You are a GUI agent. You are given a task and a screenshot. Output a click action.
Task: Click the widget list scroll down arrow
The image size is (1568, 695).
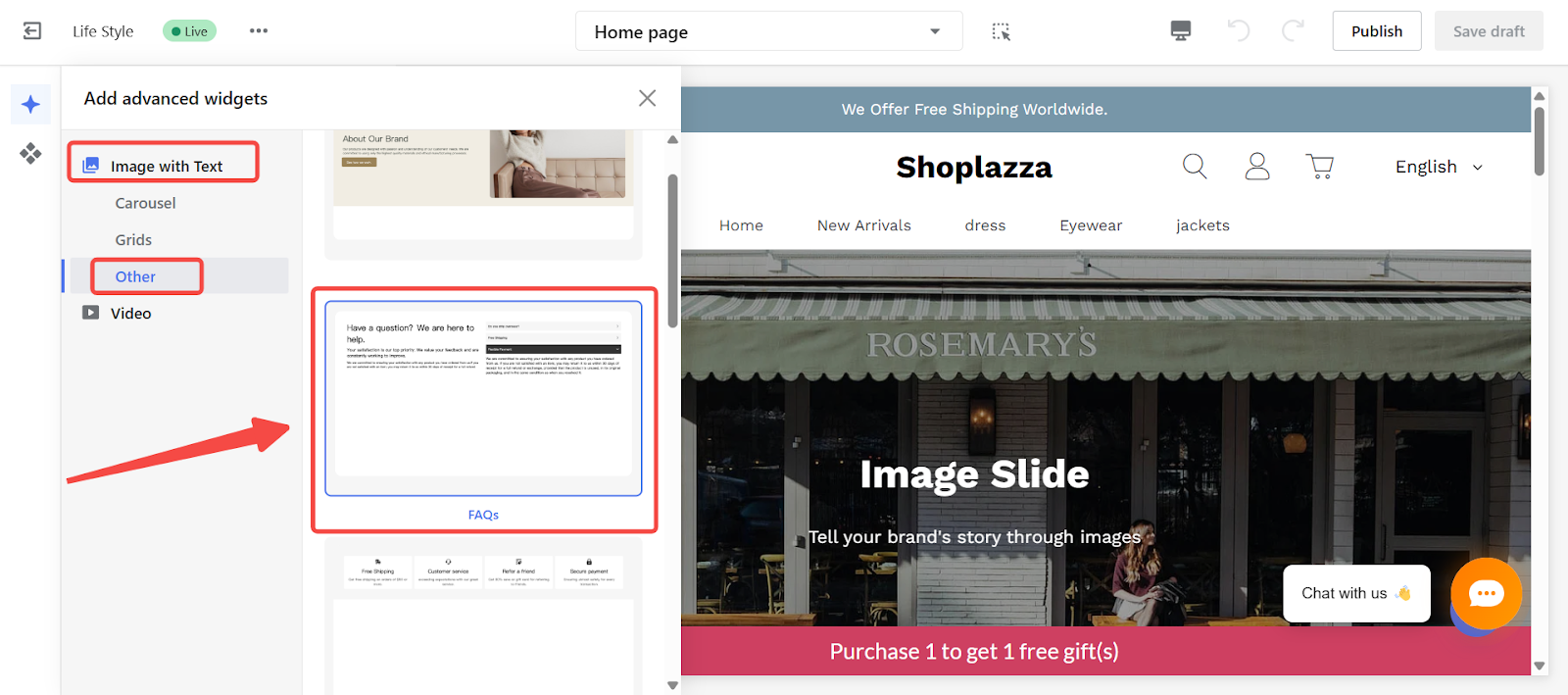[x=672, y=685]
